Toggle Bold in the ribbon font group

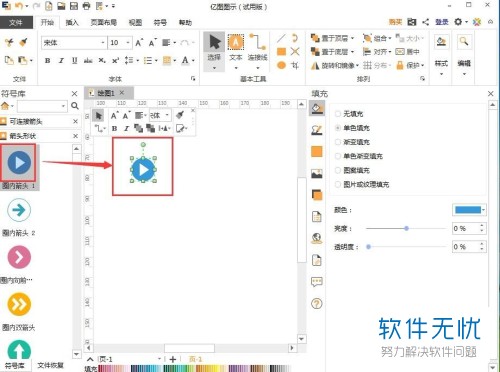(x=48, y=61)
